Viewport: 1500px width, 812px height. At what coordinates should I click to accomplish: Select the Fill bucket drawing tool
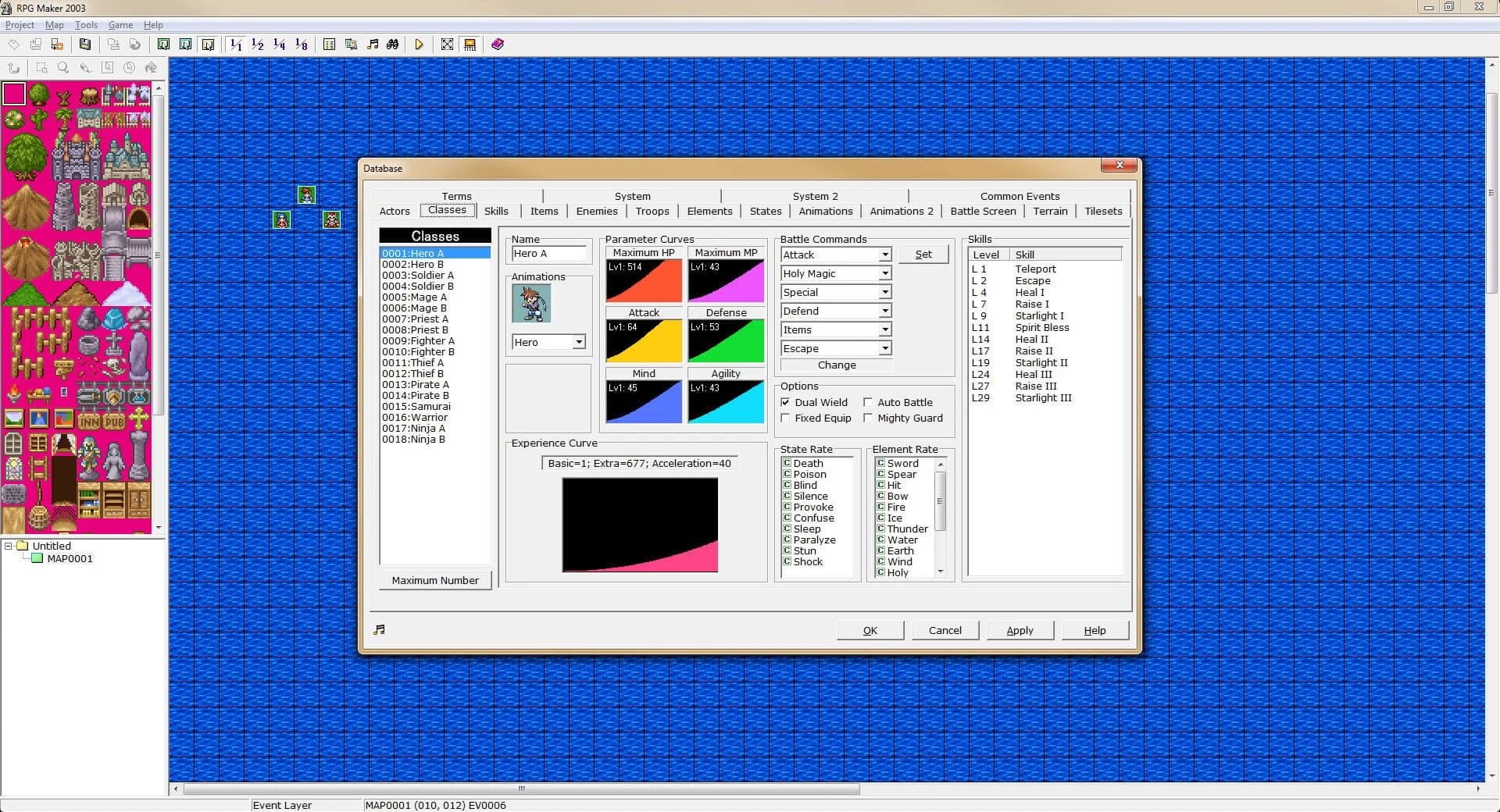coord(151,68)
